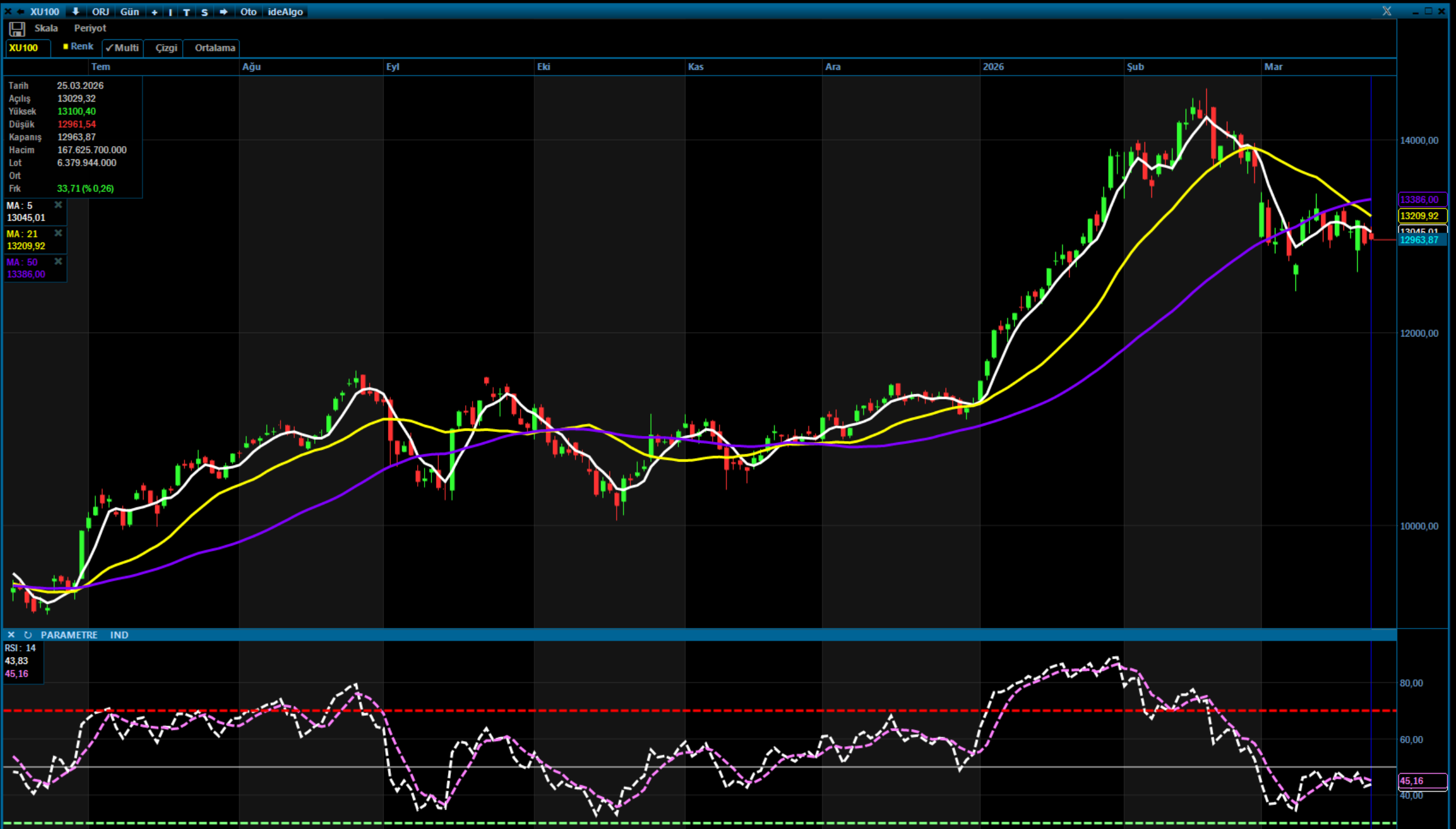Toggle the Multi checkbox option
The image size is (1456, 829).
[x=122, y=47]
